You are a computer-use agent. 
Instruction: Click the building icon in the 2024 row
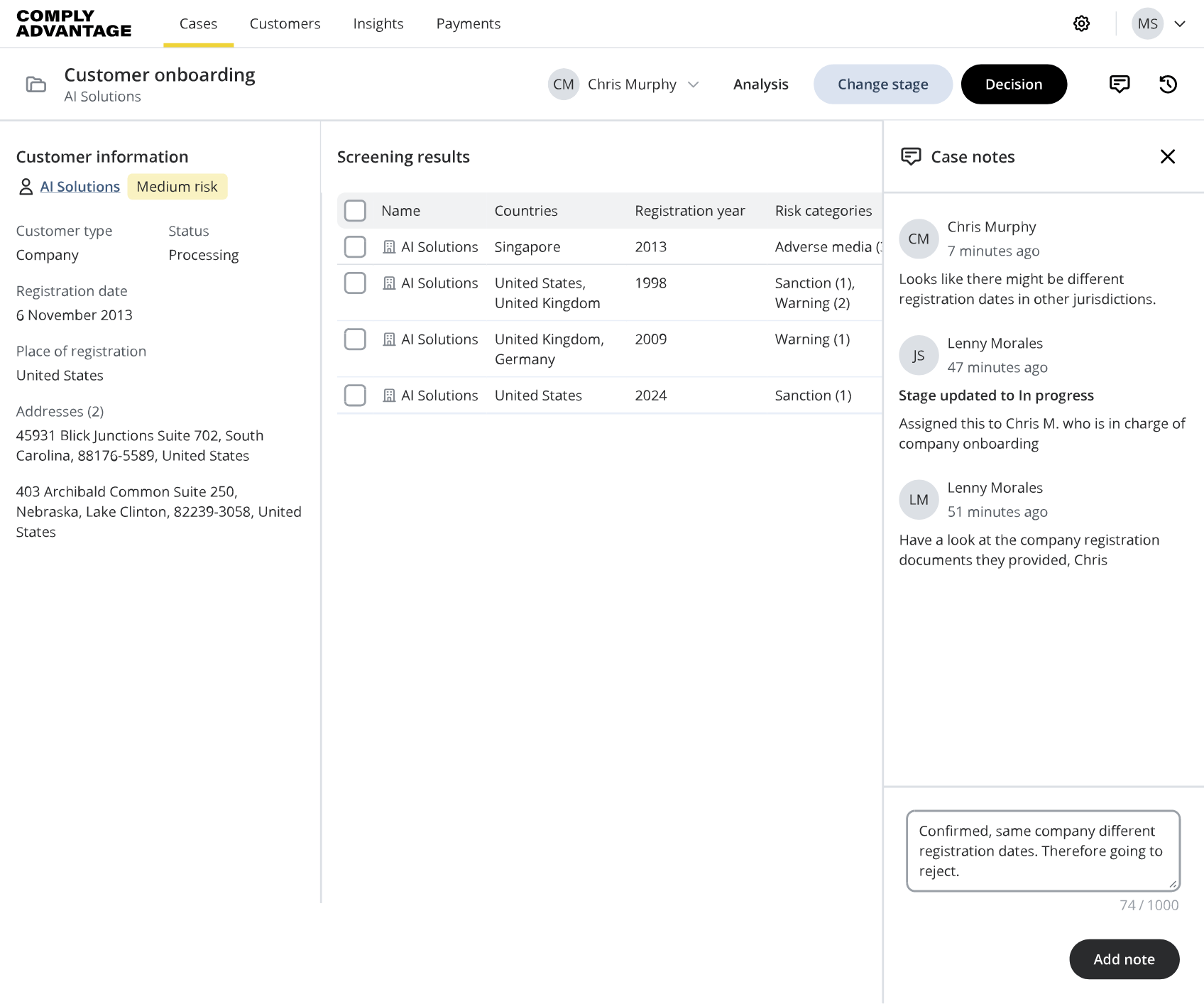(x=389, y=395)
